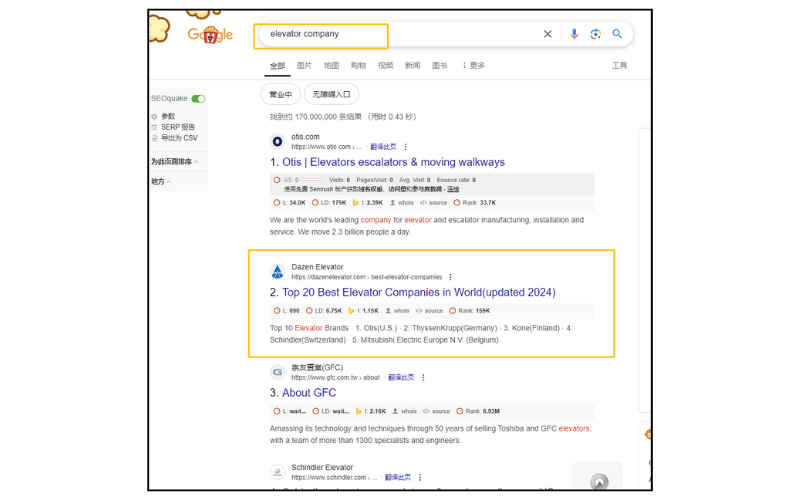Screen dimensions: 800x500
Task: Switch to the 新闻 tab
Action: pyautogui.click(x=412, y=66)
